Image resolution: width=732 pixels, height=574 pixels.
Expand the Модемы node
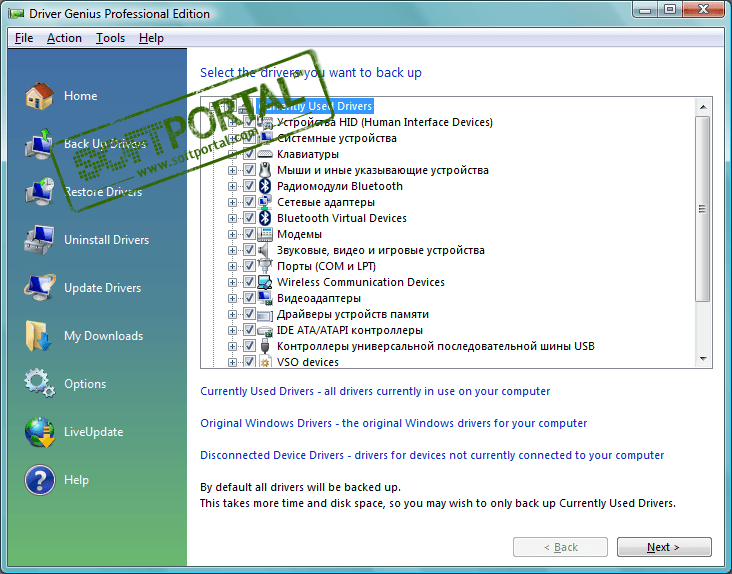(x=232, y=234)
